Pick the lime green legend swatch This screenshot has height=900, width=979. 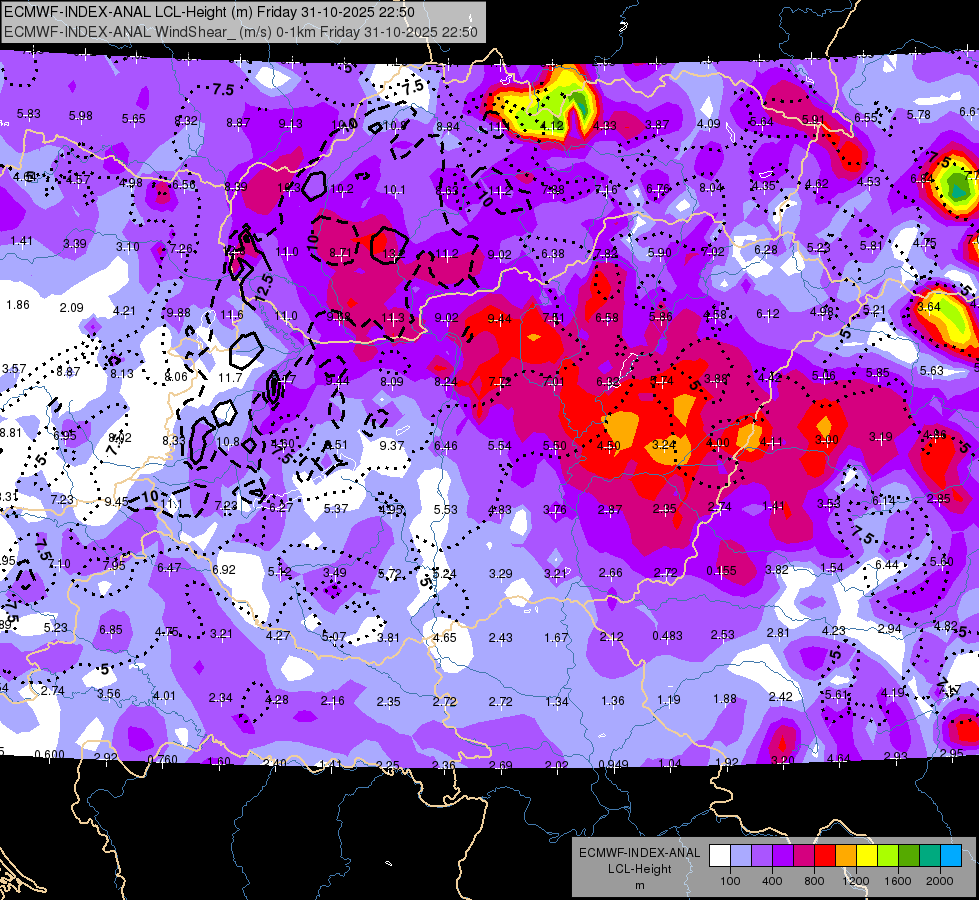point(888,855)
